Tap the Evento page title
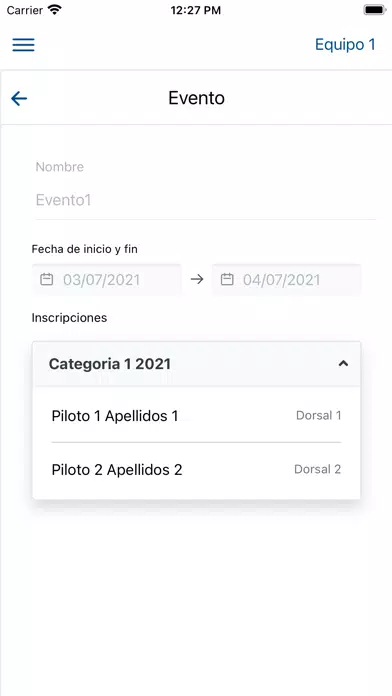 [x=196, y=98]
